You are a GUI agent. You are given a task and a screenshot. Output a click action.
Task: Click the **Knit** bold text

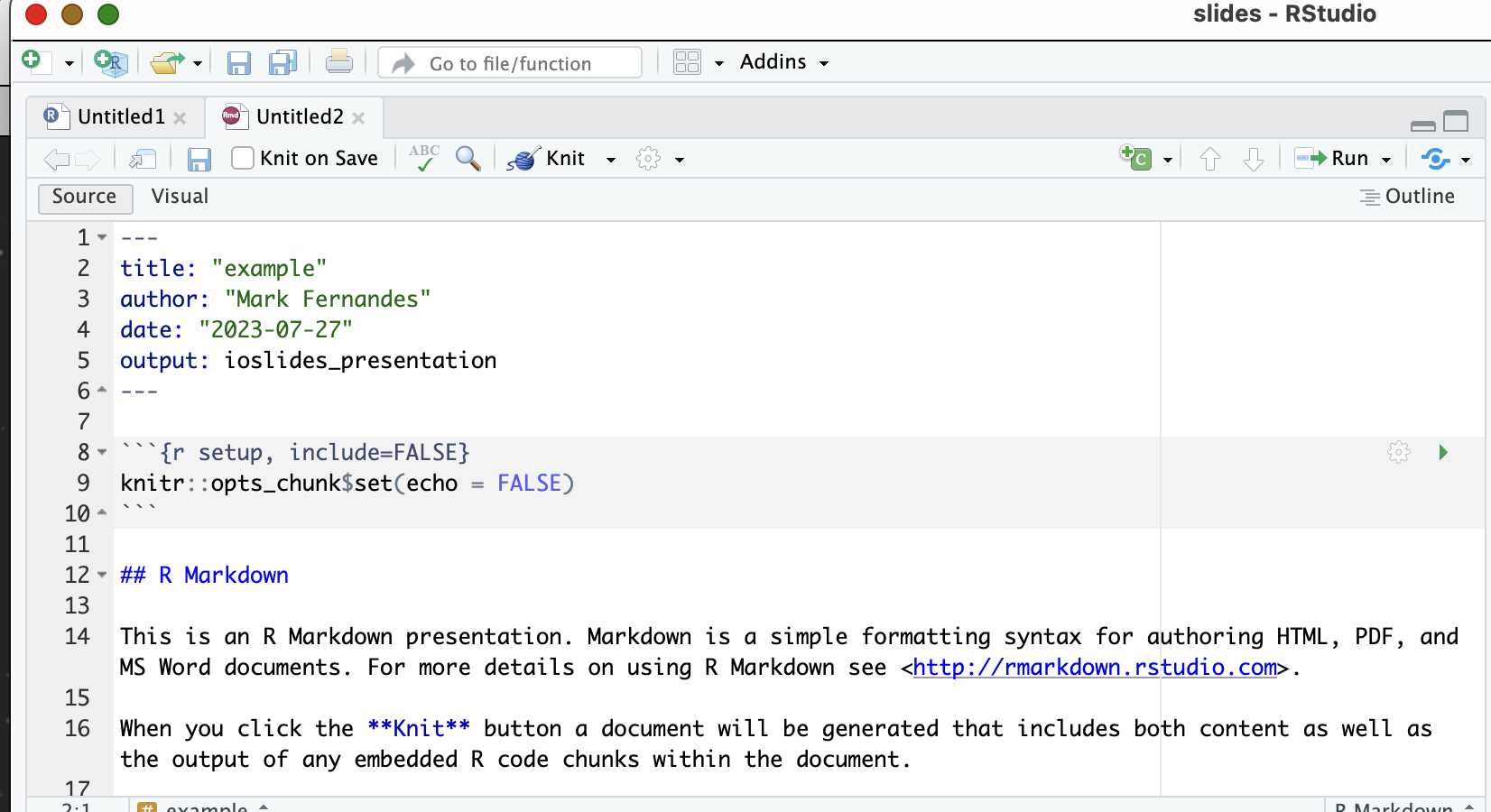point(419,729)
